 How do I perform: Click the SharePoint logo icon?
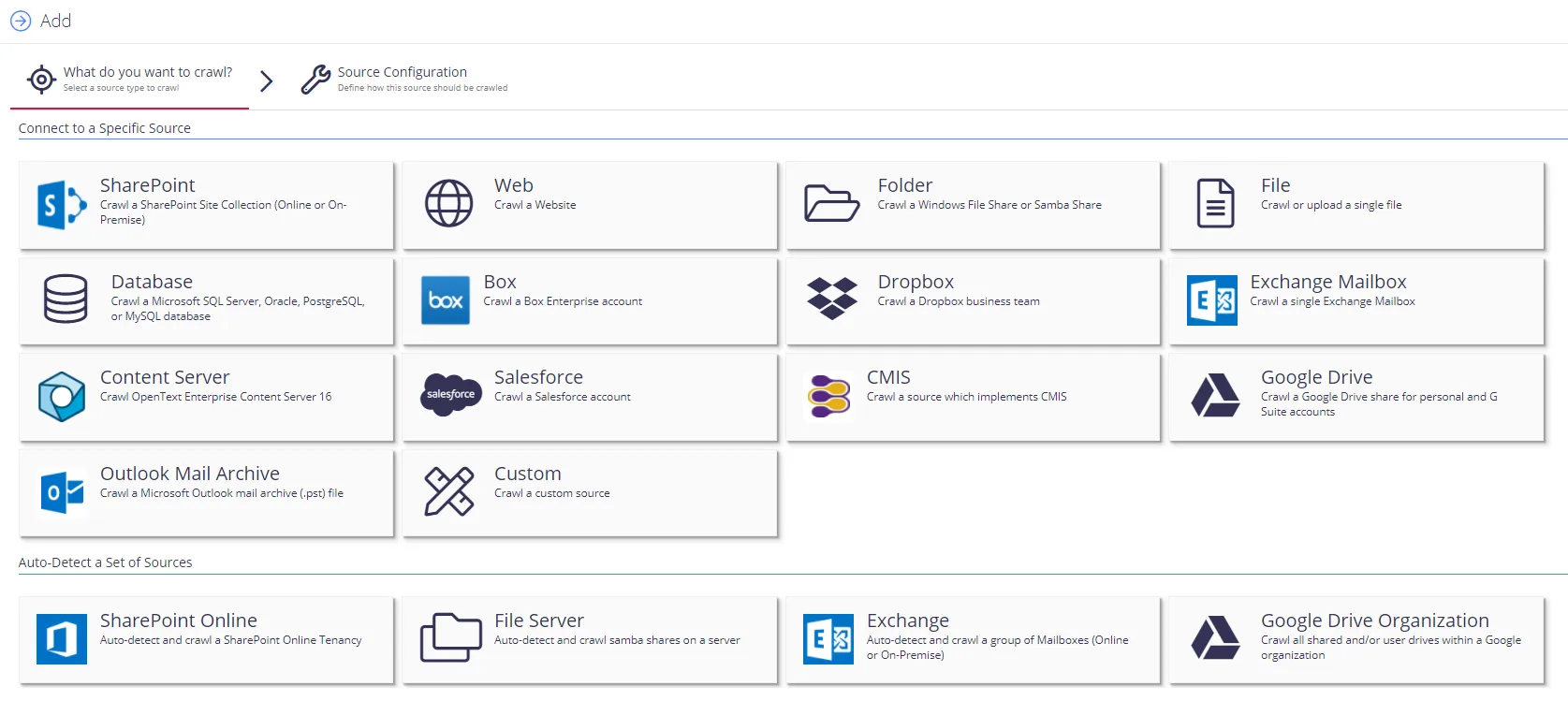tap(62, 204)
